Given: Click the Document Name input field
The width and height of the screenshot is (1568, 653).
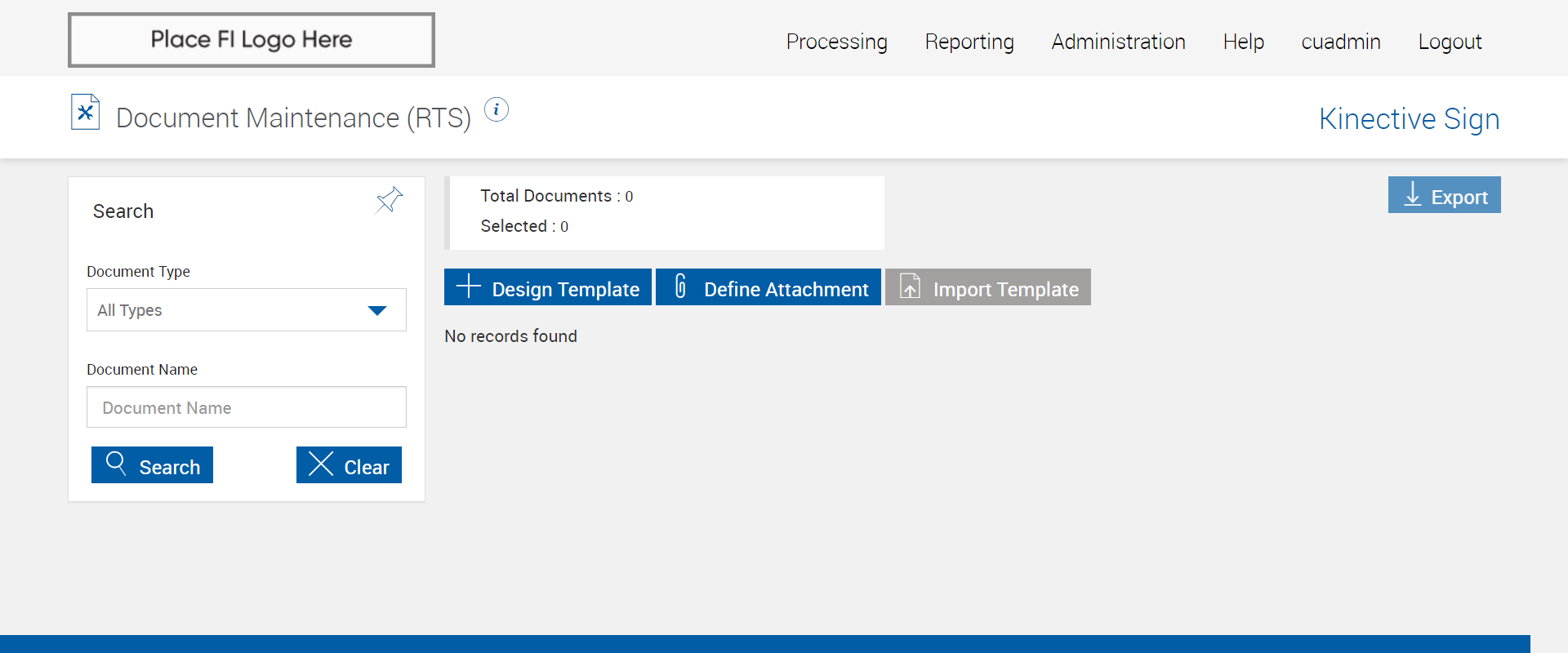Looking at the screenshot, I should 246,407.
